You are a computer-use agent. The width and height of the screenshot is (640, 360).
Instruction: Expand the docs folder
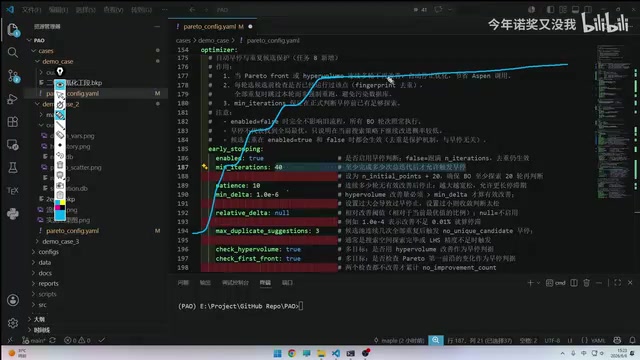click(33, 273)
